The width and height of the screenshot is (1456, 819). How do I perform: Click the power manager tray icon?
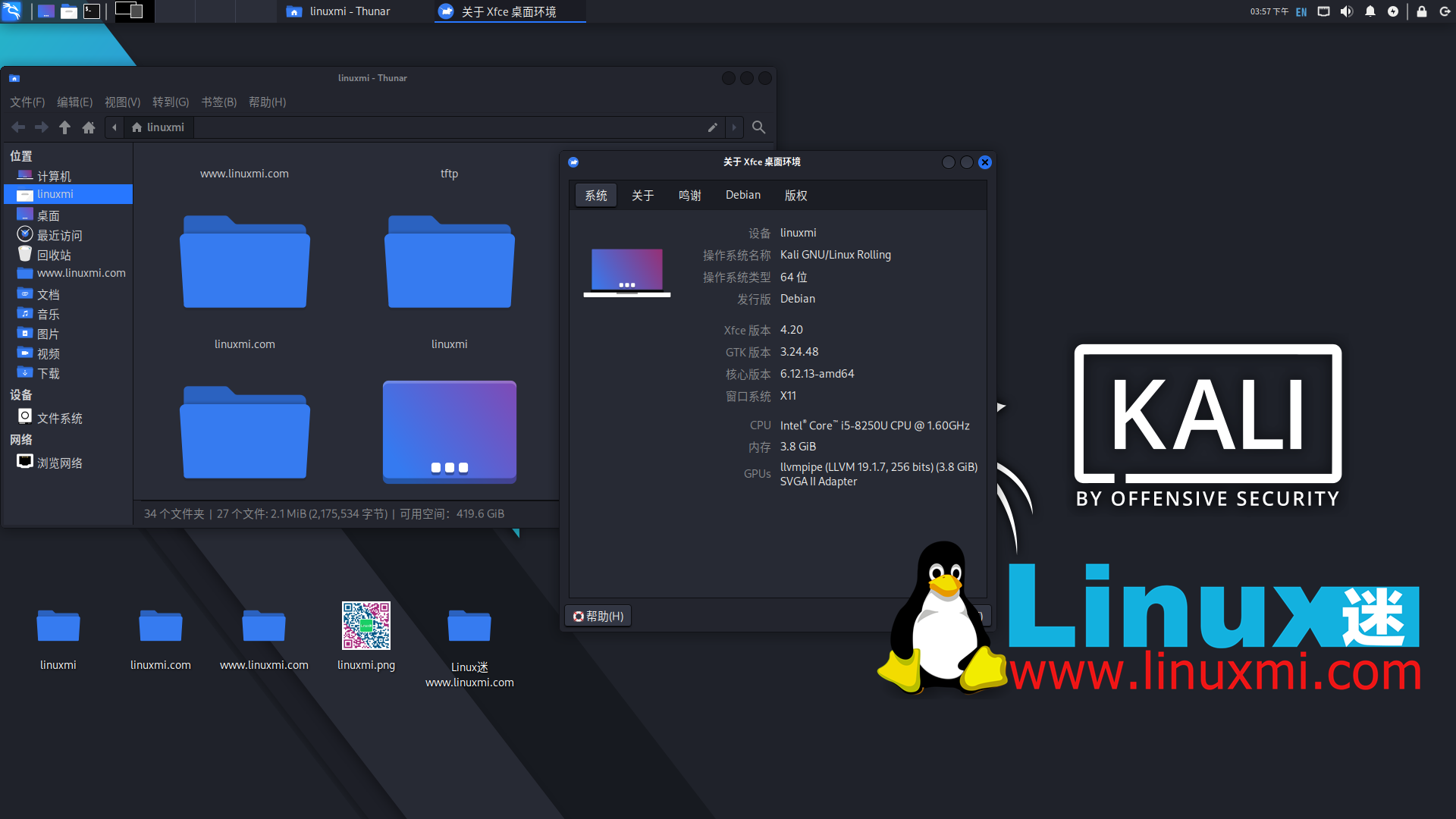coord(1393,11)
